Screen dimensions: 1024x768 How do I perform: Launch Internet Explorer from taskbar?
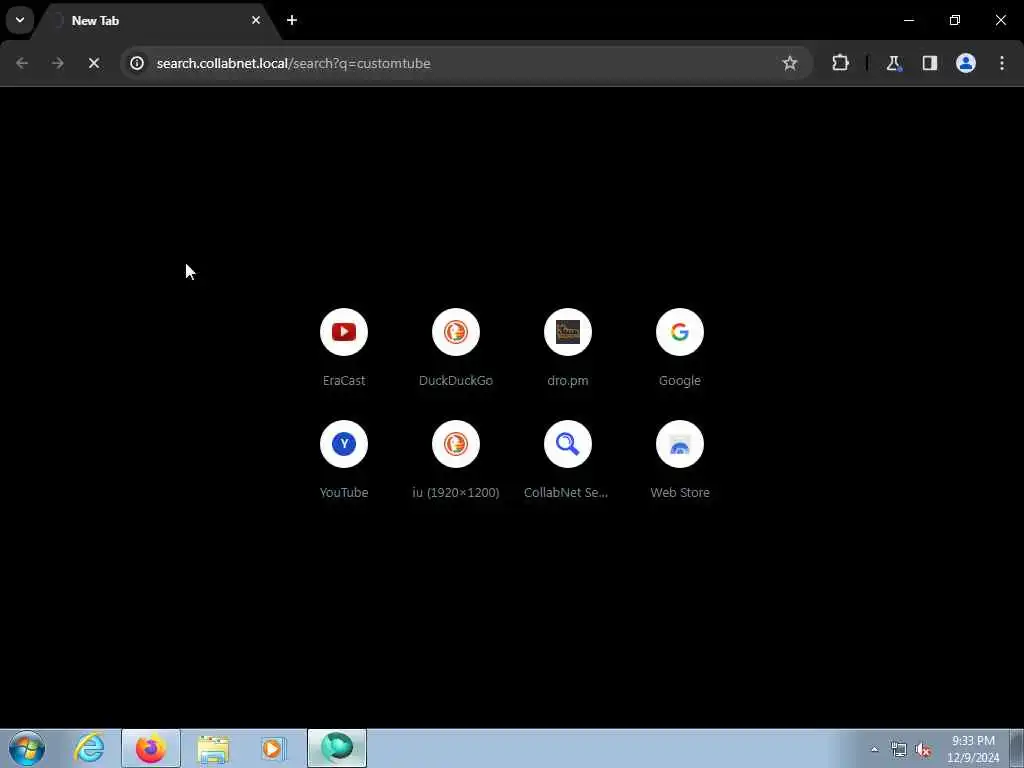coord(89,748)
